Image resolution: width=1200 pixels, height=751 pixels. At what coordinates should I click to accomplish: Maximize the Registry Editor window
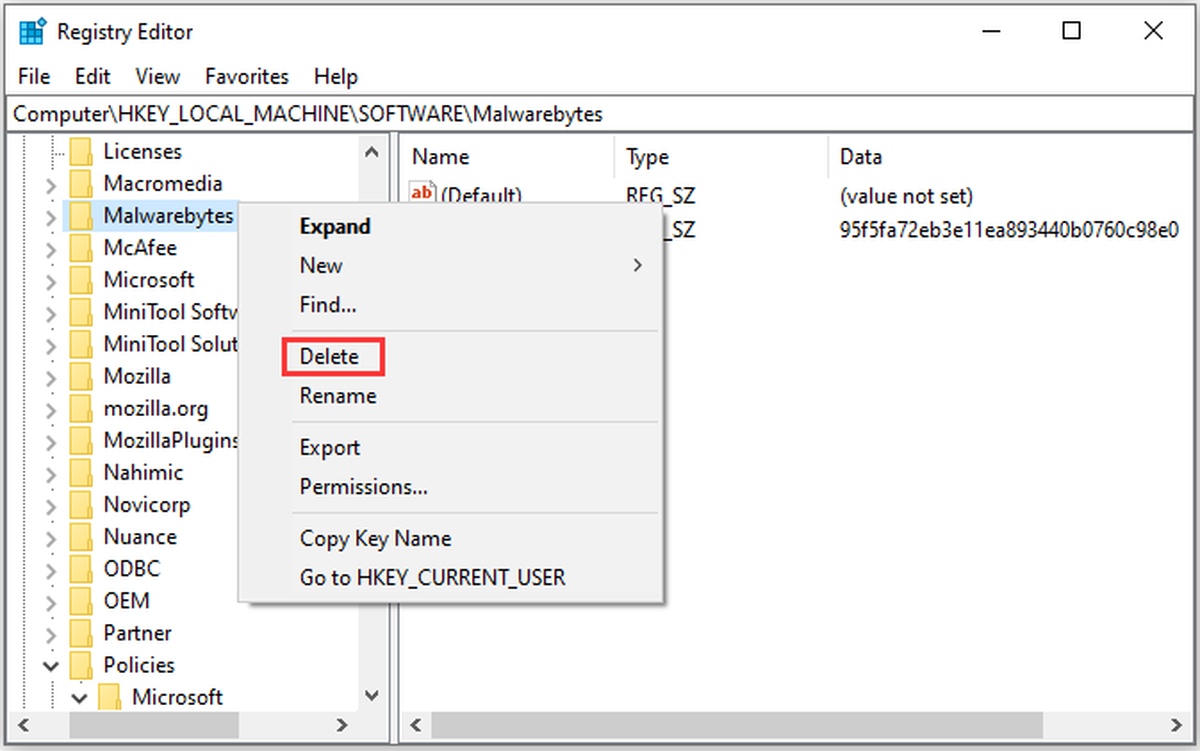1071,31
